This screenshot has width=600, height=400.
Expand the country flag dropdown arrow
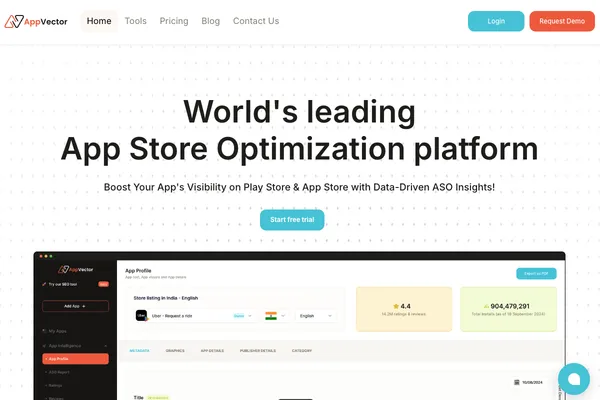[283, 316]
